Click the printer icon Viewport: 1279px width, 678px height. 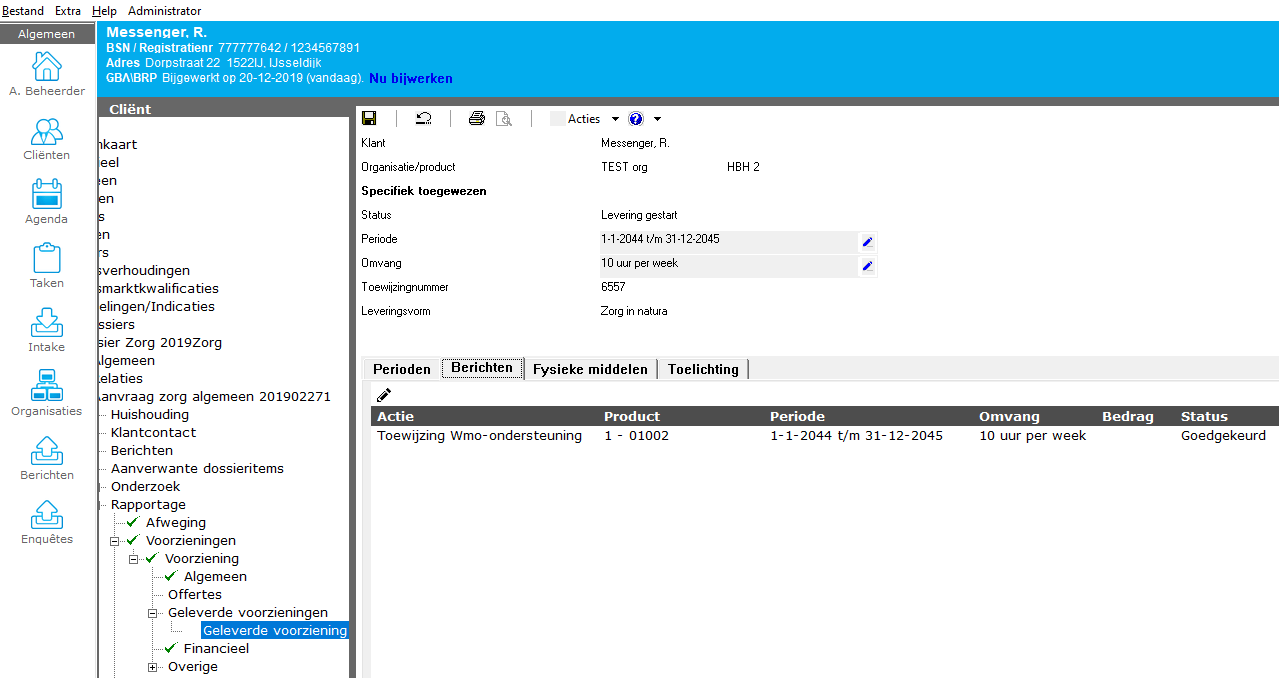coord(477,118)
